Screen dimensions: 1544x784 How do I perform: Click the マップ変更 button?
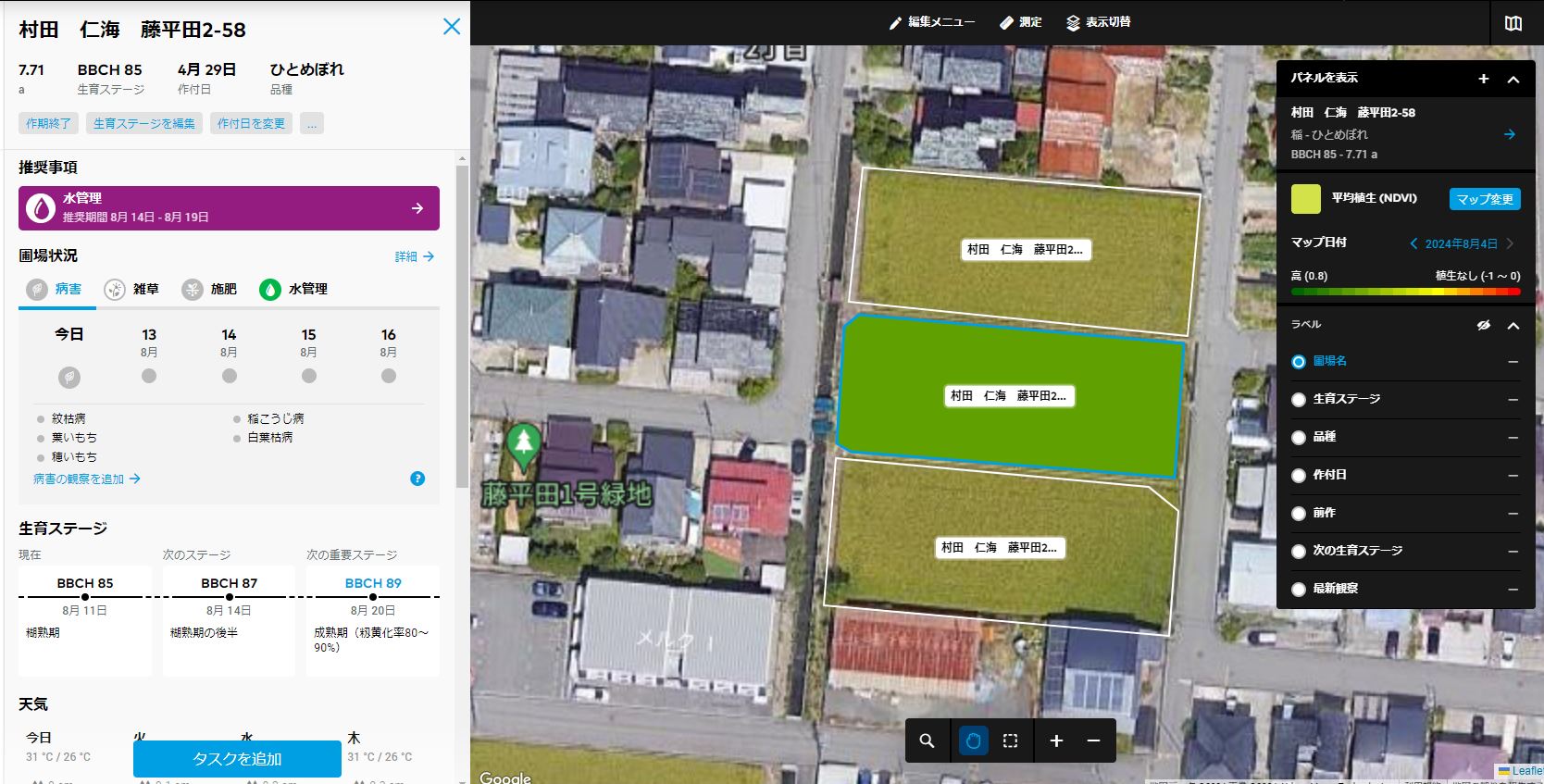coord(1485,199)
